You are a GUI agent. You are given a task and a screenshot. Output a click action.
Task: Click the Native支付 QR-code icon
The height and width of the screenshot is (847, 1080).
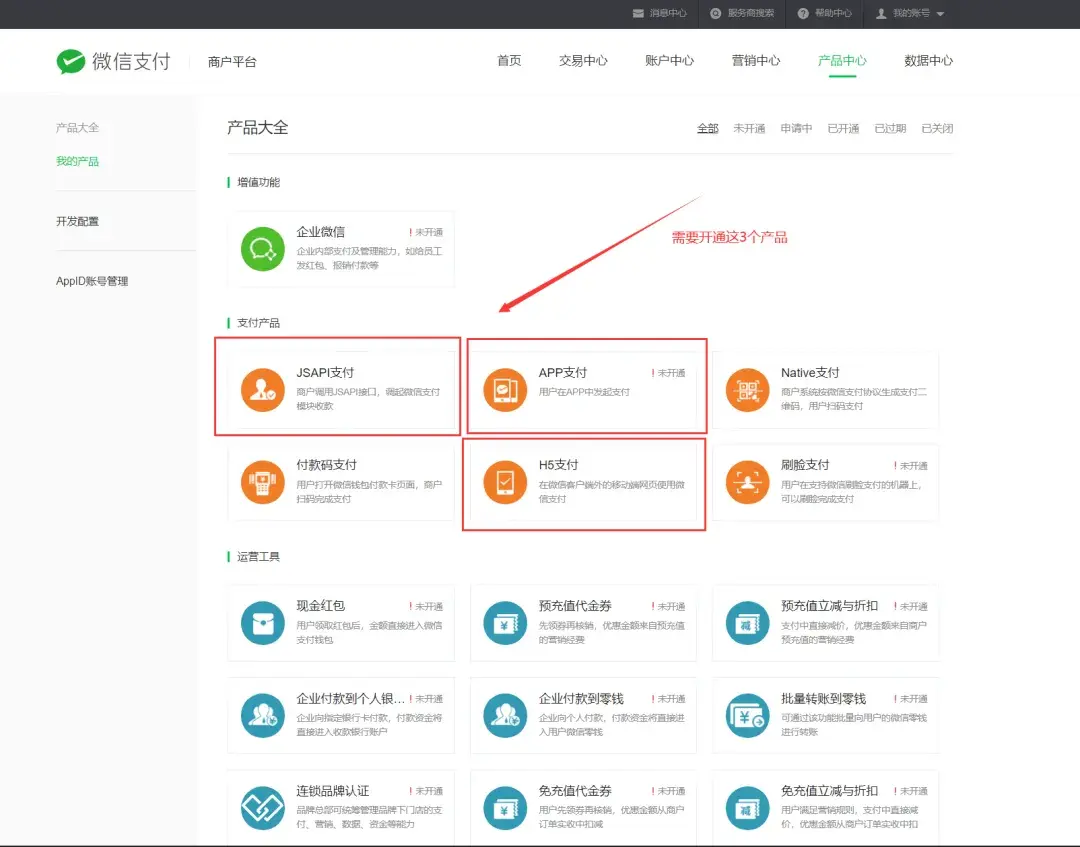(747, 391)
